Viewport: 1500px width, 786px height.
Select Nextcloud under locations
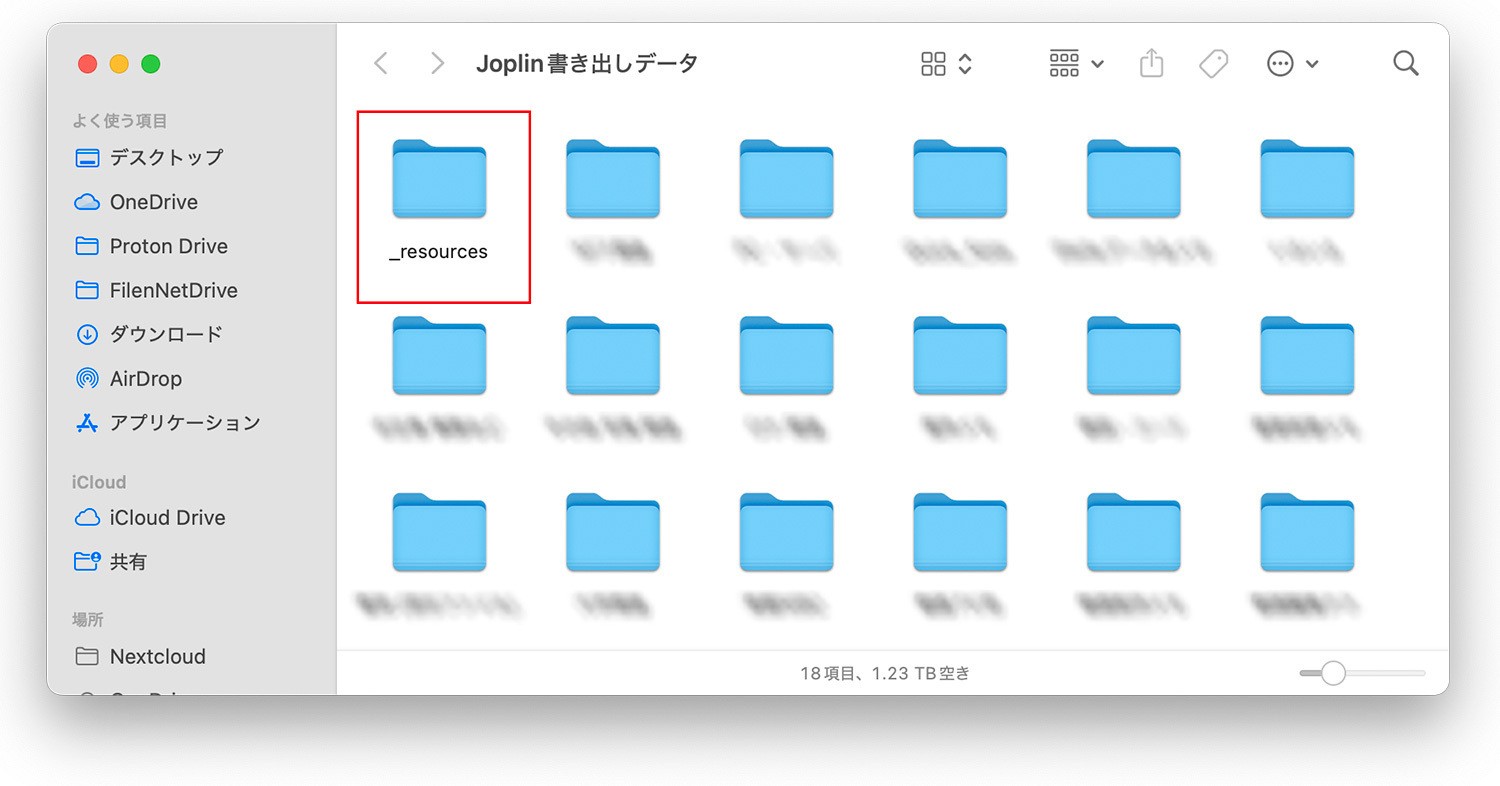pyautogui.click(x=157, y=657)
